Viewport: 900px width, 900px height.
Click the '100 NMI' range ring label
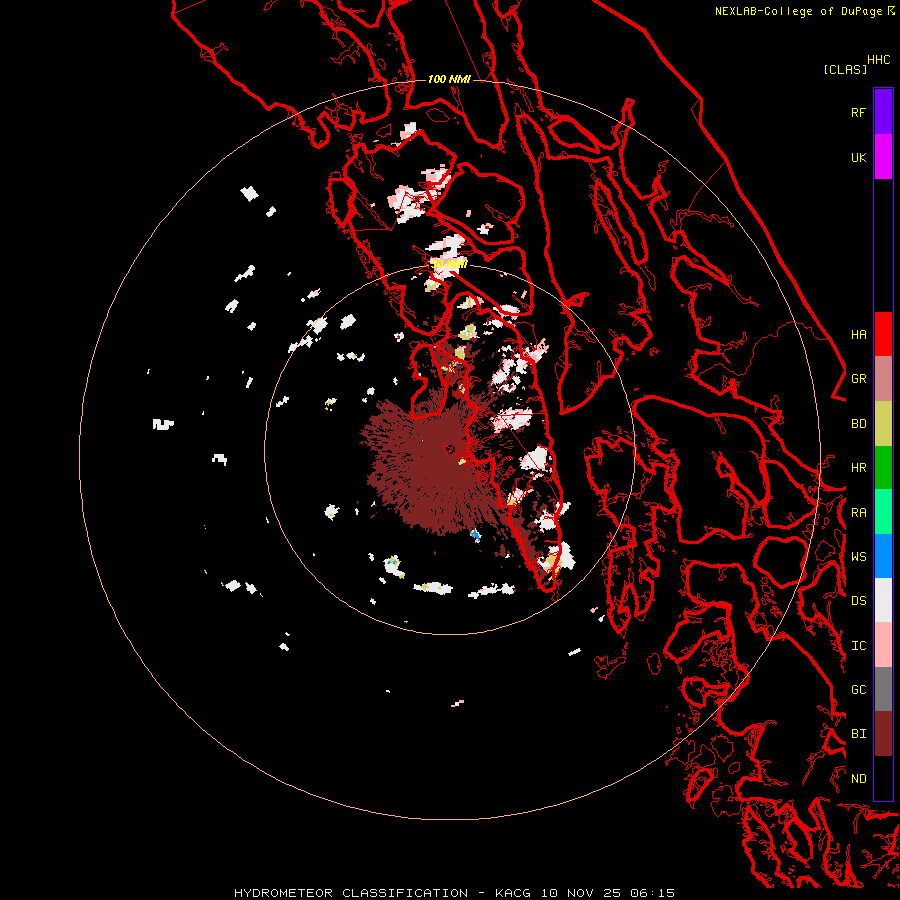click(449, 79)
